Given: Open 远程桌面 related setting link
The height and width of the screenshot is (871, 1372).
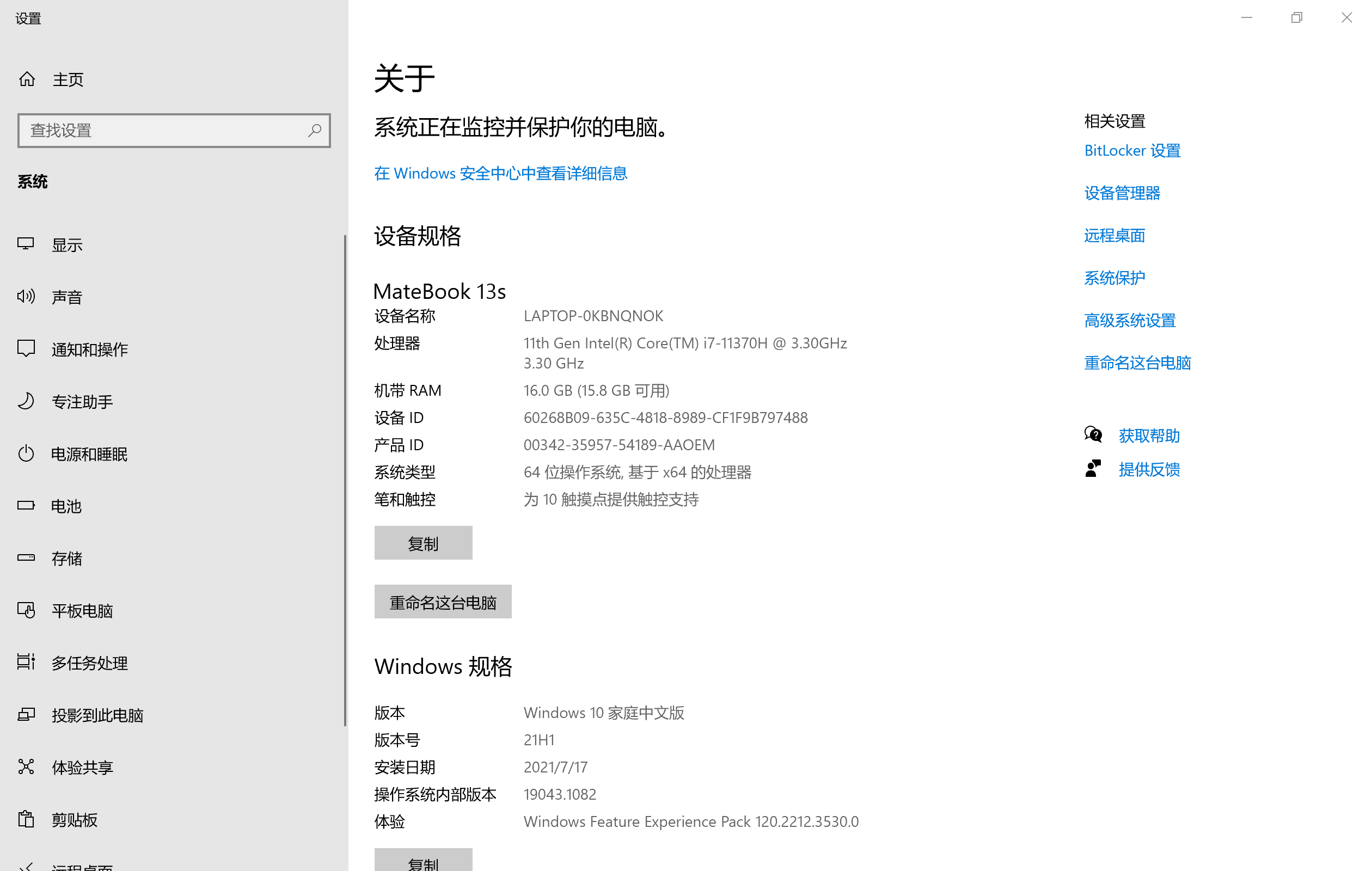Looking at the screenshot, I should click(1114, 235).
